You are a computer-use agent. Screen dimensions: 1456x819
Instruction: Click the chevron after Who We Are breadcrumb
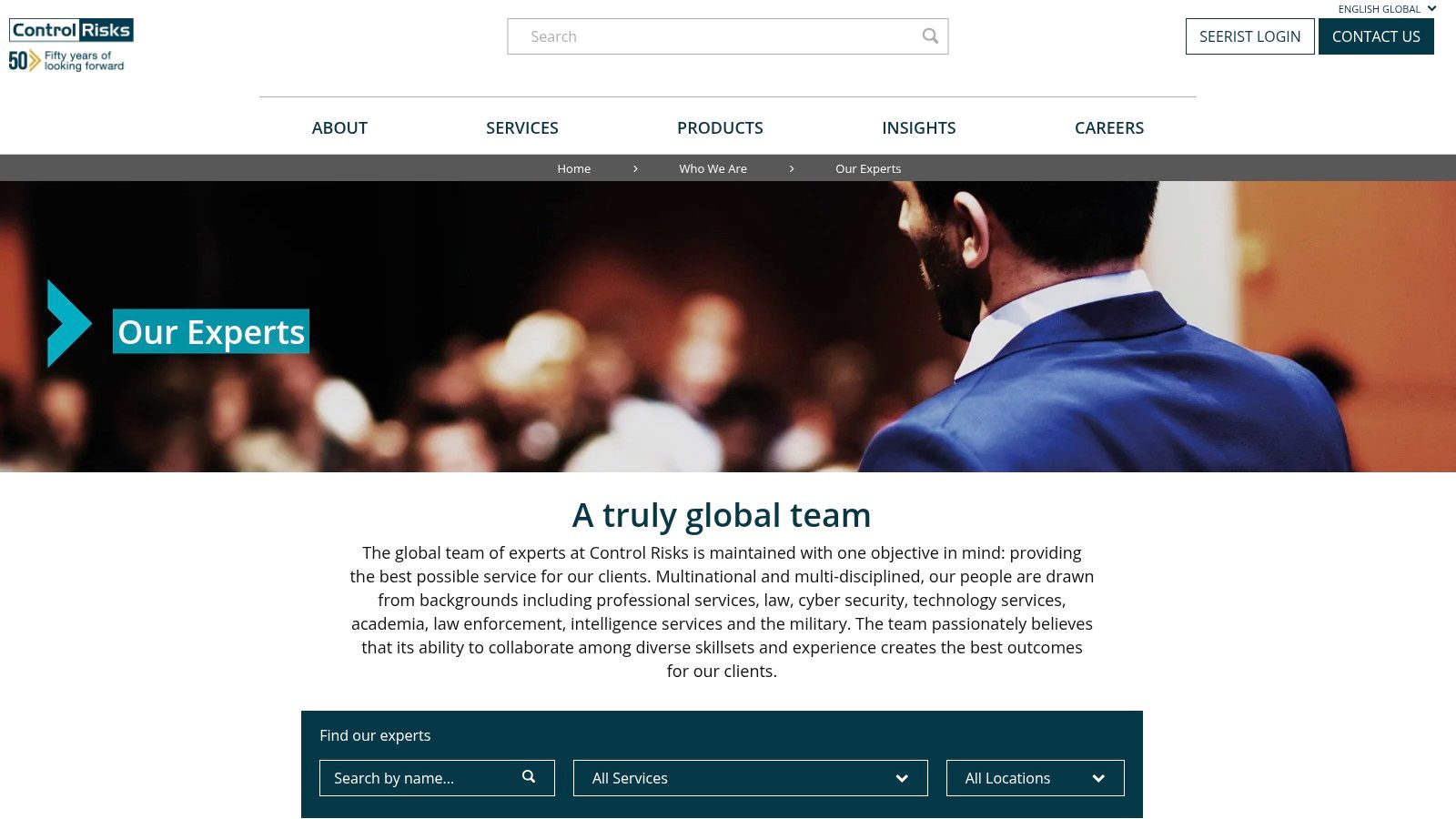pos(792,168)
